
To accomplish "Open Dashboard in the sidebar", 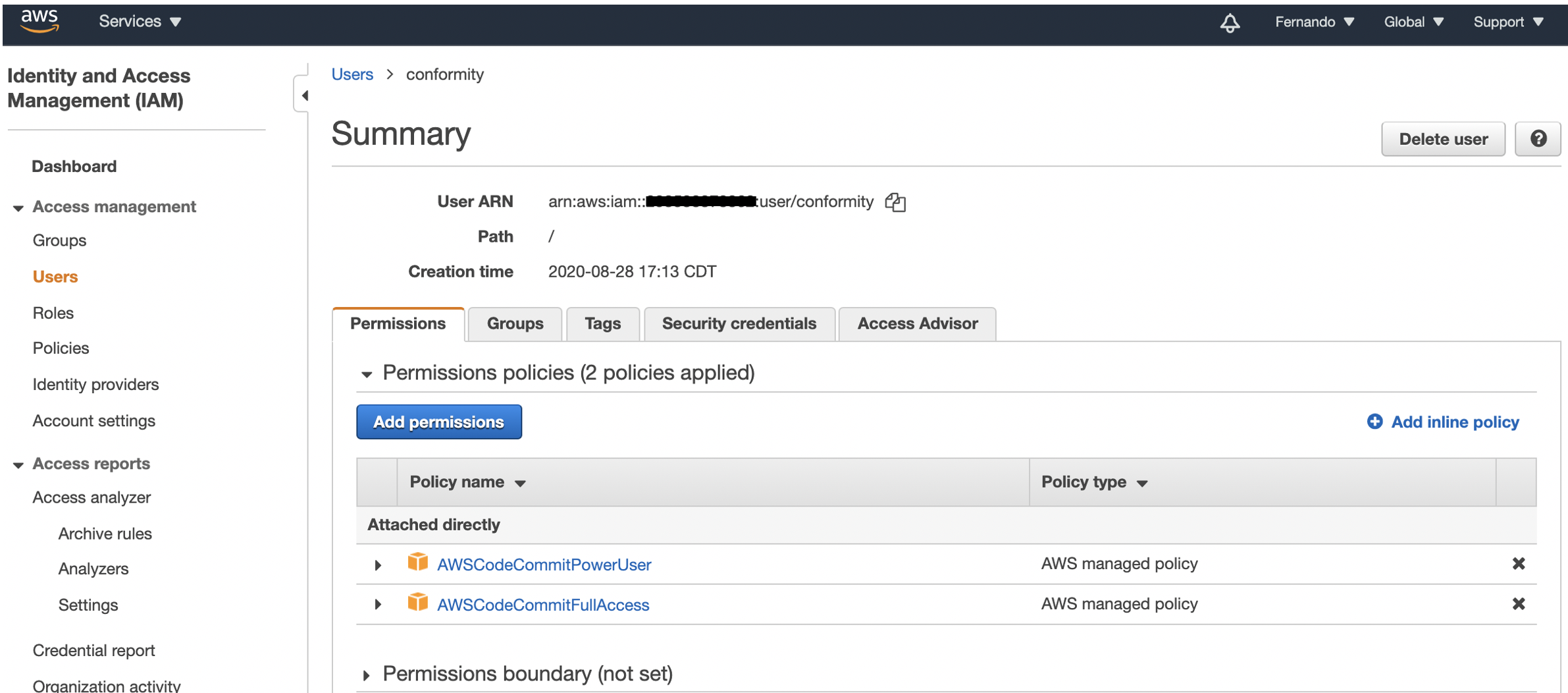I will coord(74,166).
